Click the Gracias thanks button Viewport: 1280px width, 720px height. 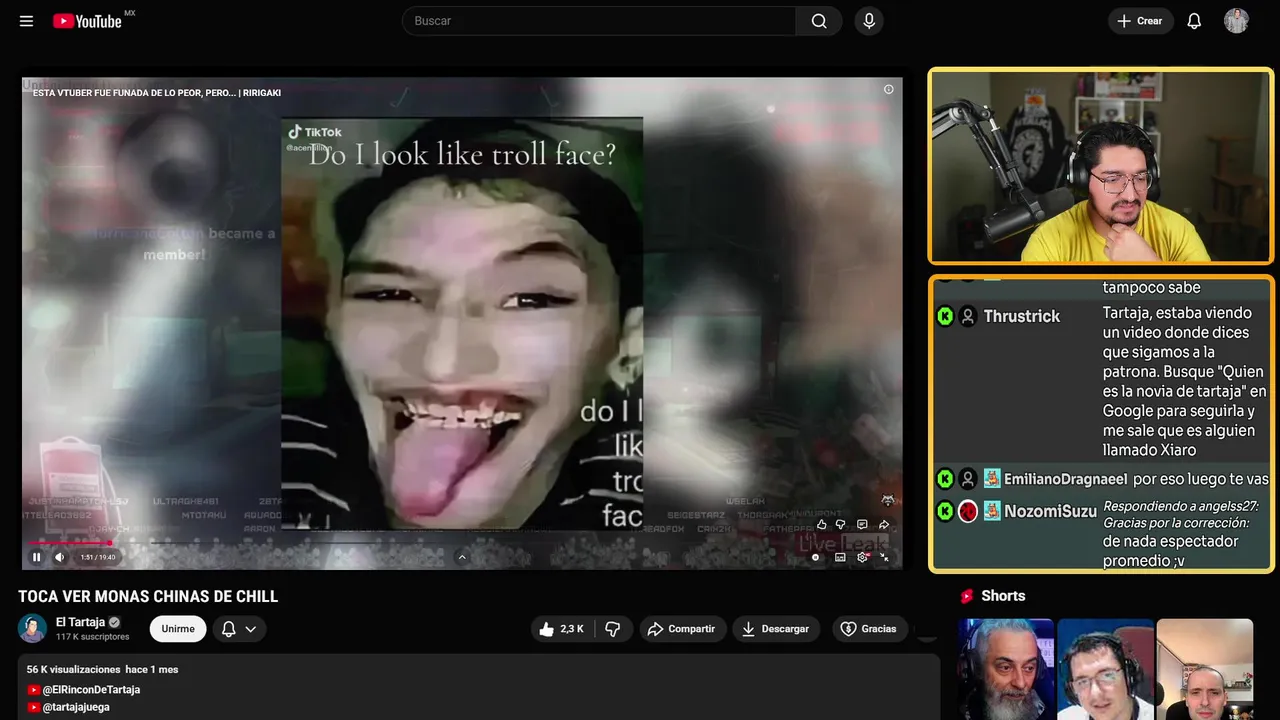pos(869,629)
